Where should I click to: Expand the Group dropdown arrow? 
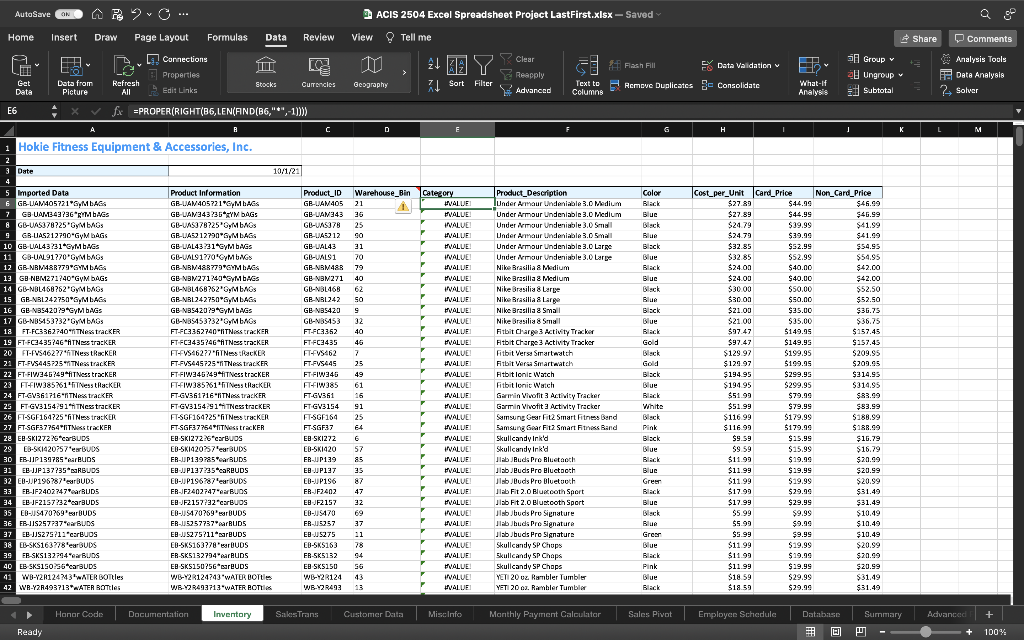[x=891, y=59]
